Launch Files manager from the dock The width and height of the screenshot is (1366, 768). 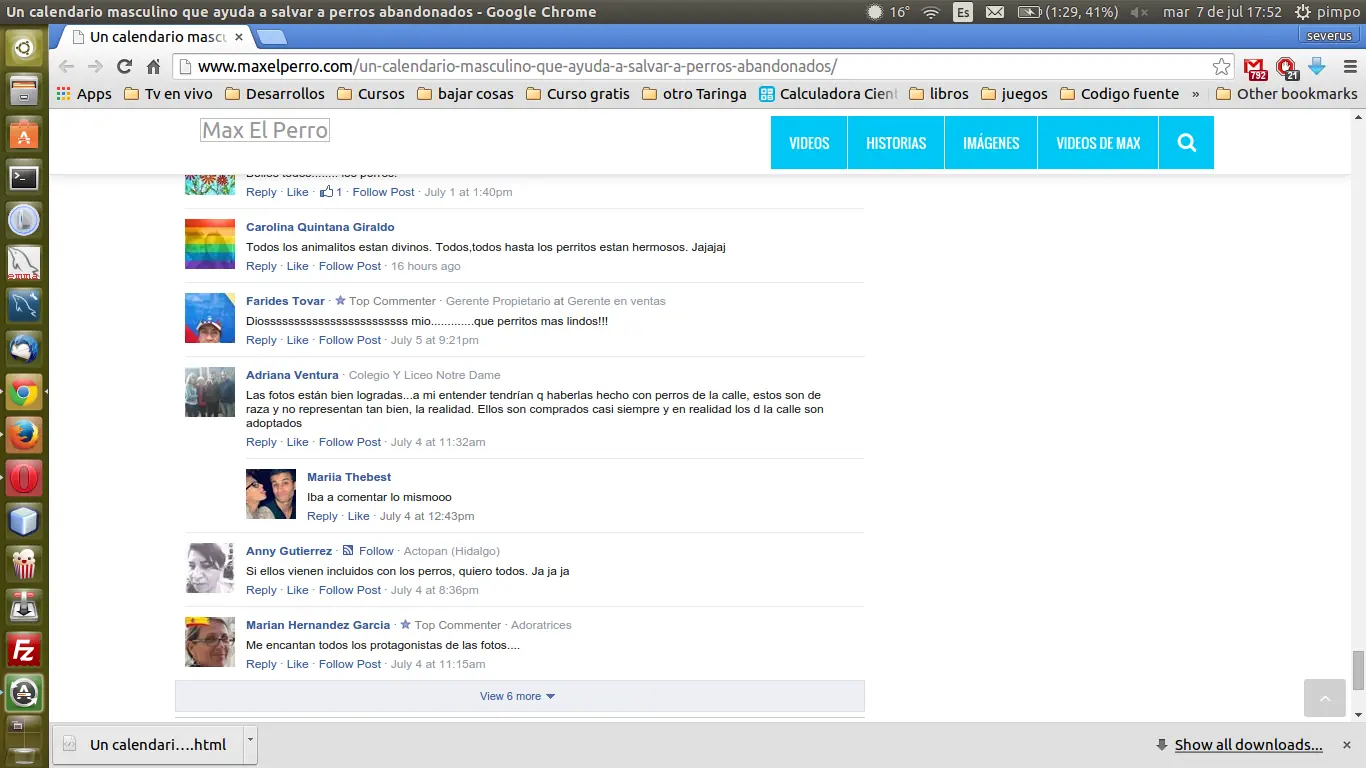coord(24,91)
